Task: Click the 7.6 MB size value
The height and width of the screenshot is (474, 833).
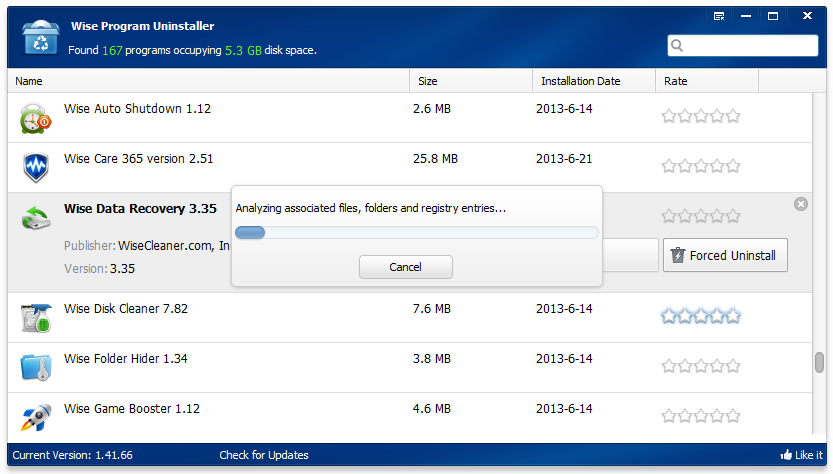Action: pyautogui.click(x=431, y=308)
